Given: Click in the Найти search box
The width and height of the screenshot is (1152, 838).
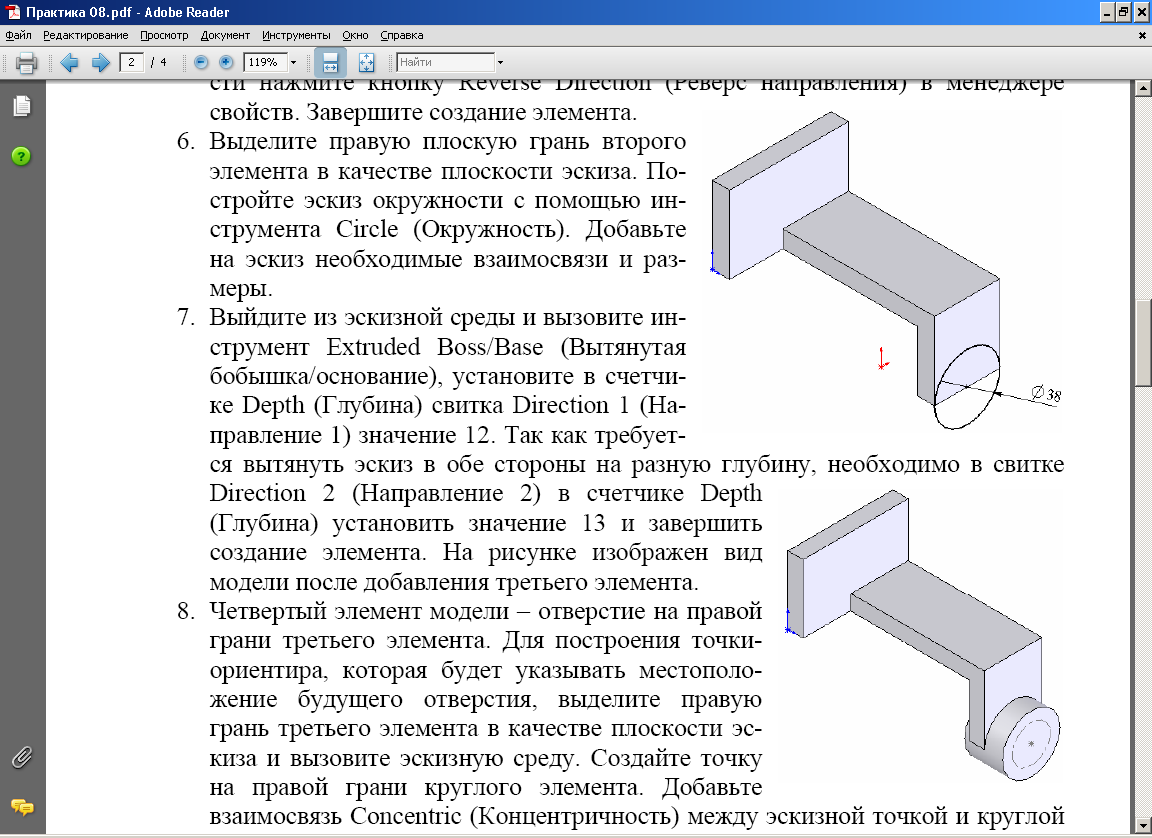Looking at the screenshot, I should click(x=445, y=63).
